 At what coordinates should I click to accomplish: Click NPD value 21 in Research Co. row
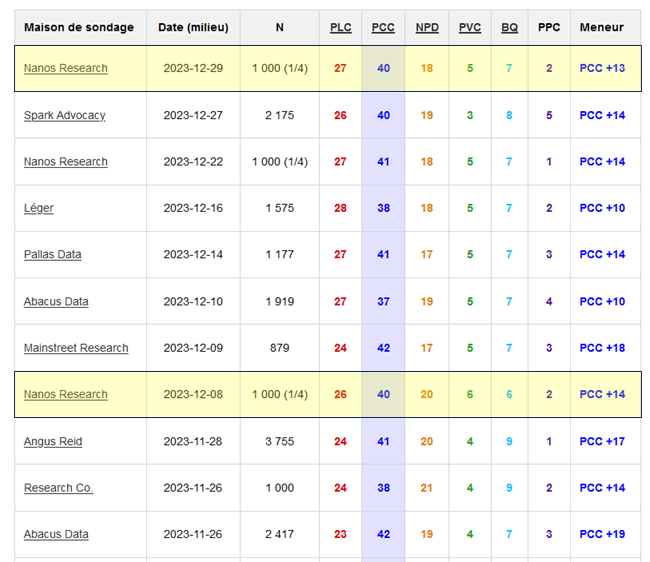427,488
